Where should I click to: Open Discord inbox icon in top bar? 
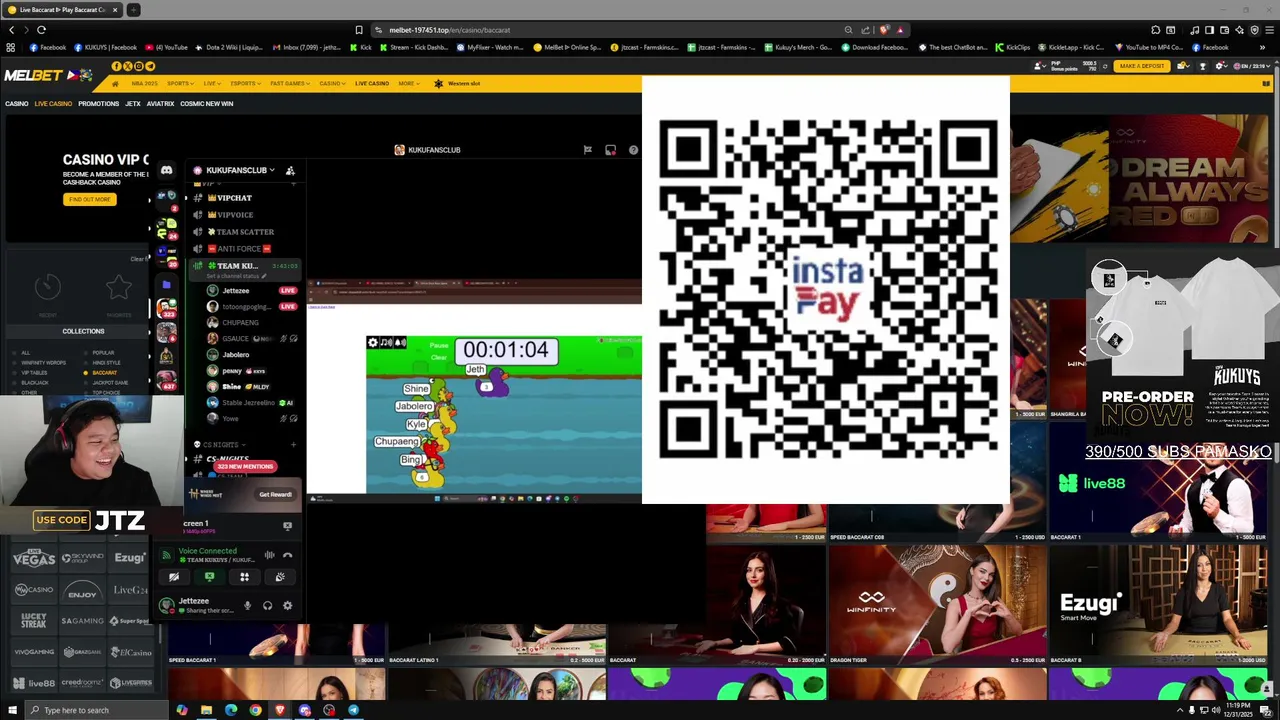point(610,150)
